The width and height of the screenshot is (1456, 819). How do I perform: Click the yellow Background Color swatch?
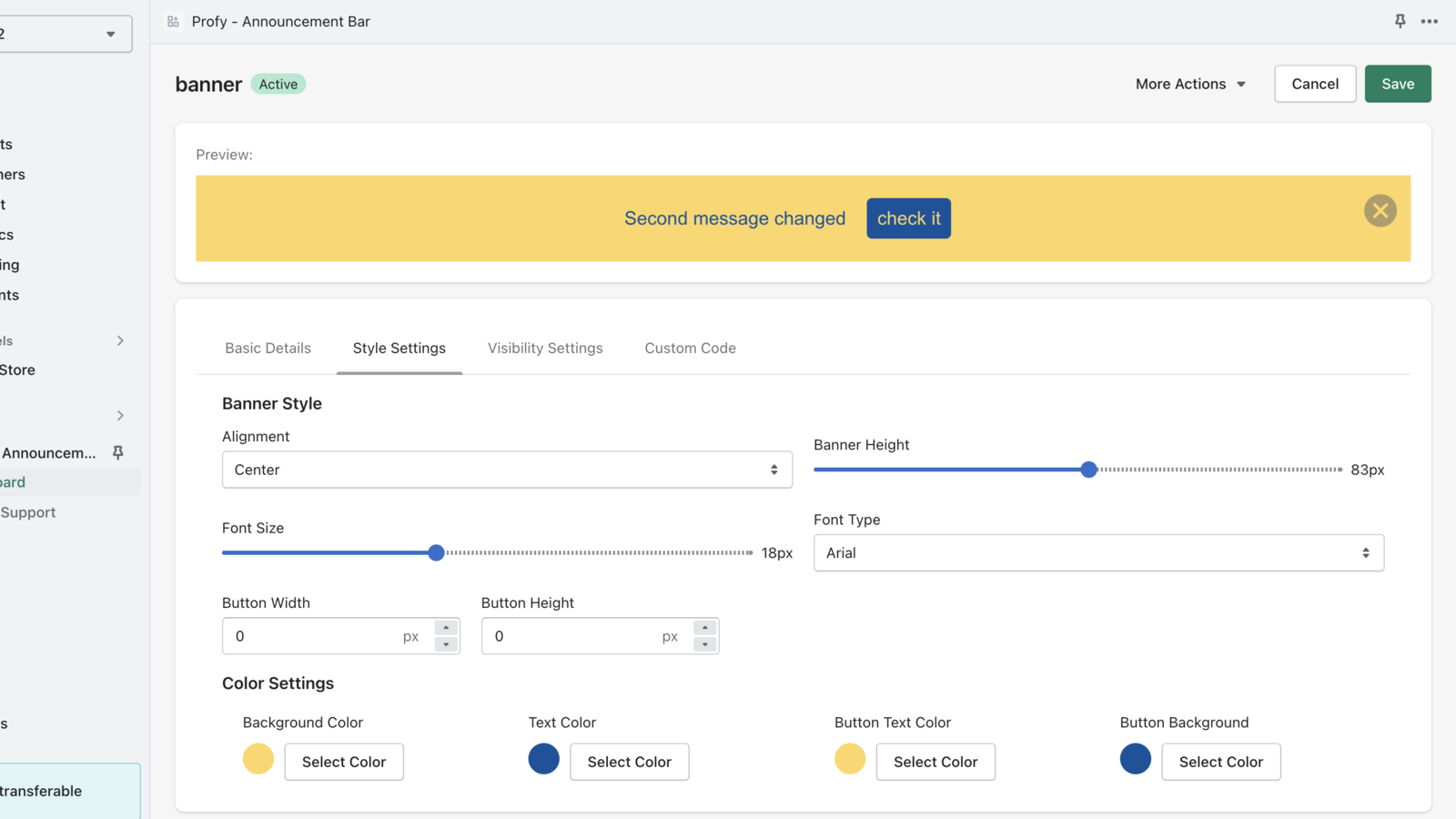pyautogui.click(x=258, y=759)
